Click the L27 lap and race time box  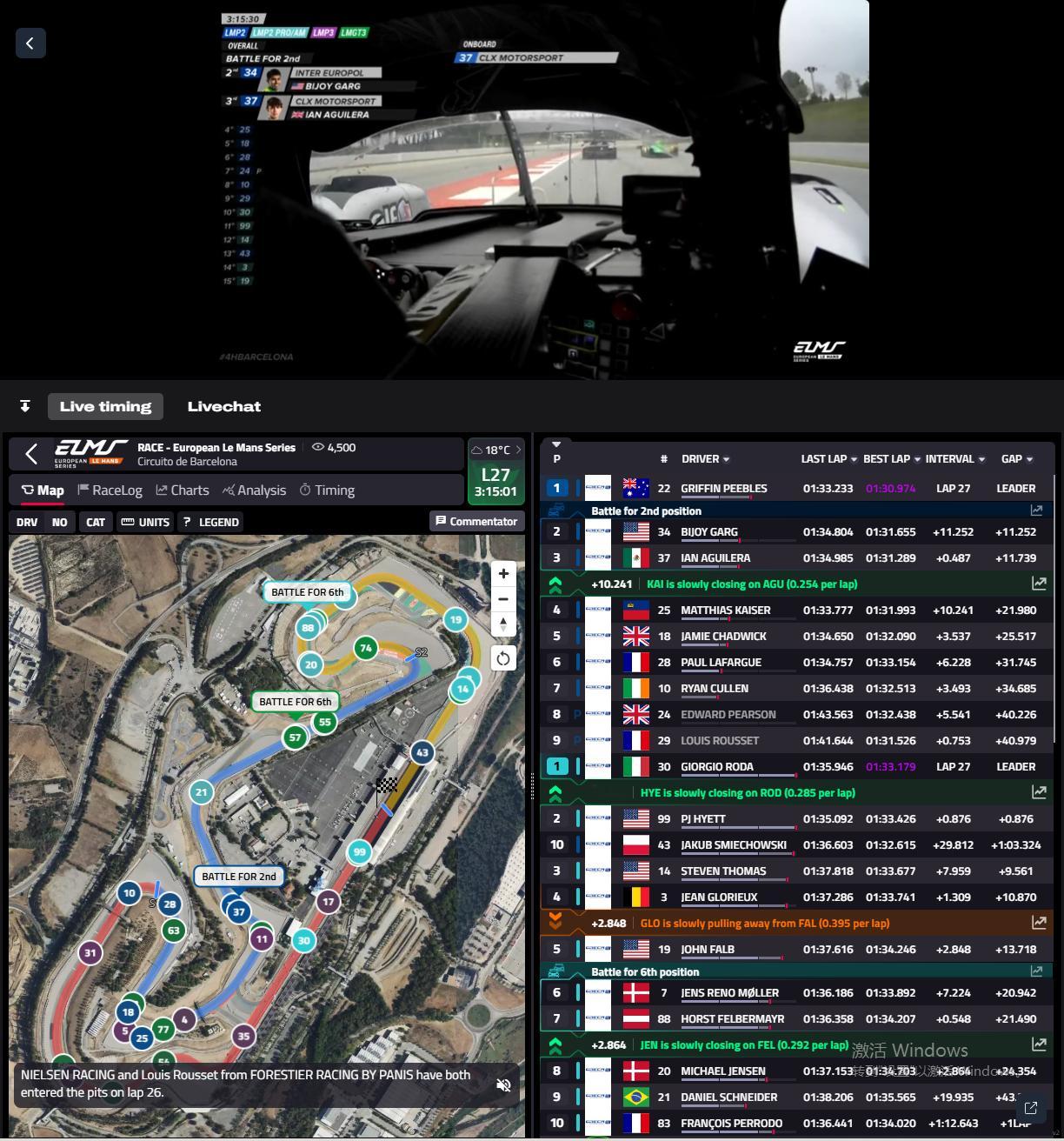(x=495, y=483)
